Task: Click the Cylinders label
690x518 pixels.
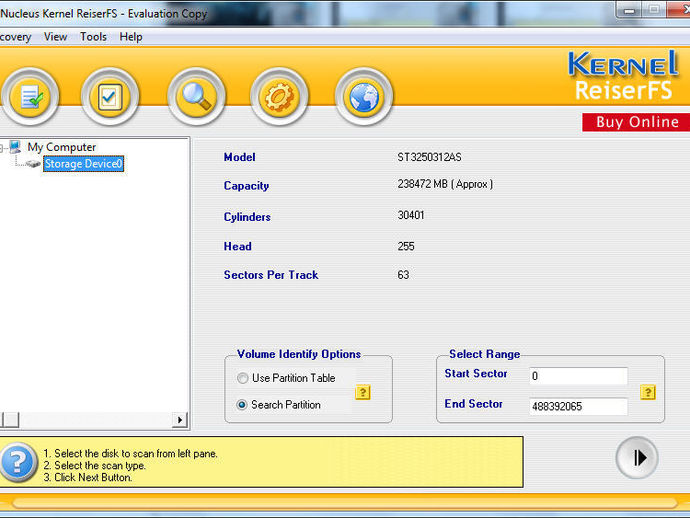Action: click(x=247, y=217)
